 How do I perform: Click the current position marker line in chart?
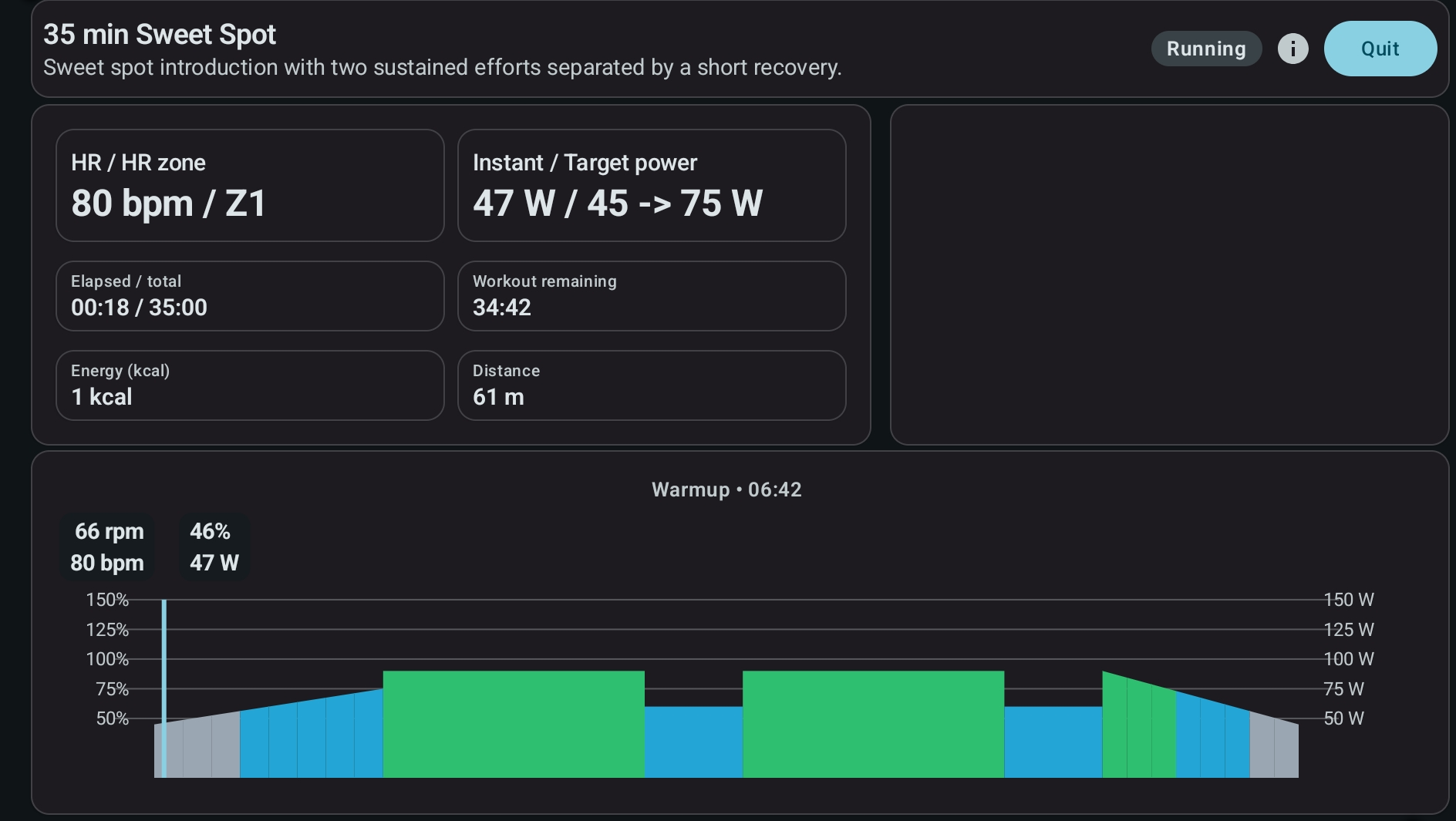pyautogui.click(x=164, y=688)
